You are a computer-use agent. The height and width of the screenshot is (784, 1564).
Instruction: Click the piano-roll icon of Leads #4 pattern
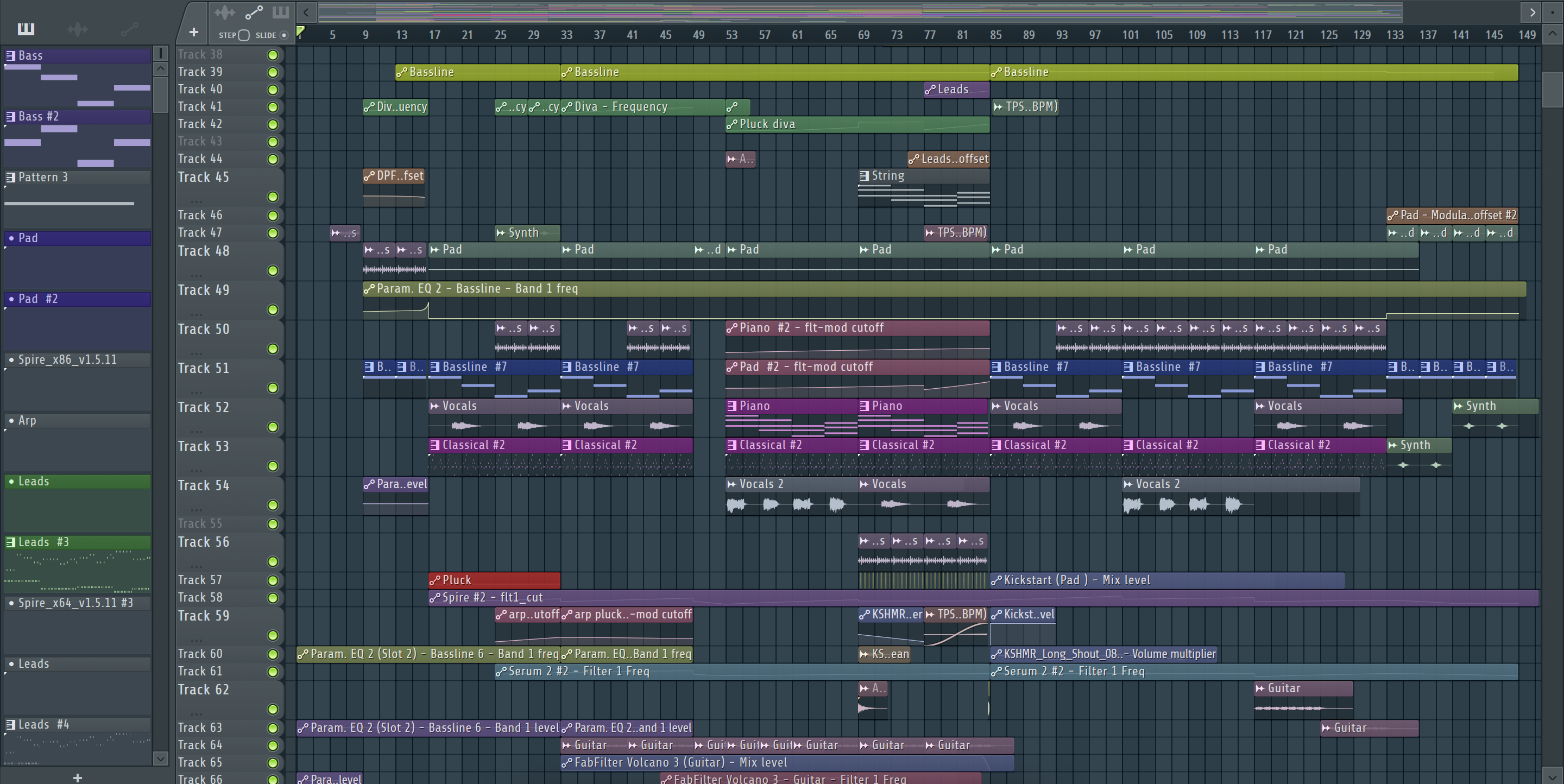(x=10, y=725)
